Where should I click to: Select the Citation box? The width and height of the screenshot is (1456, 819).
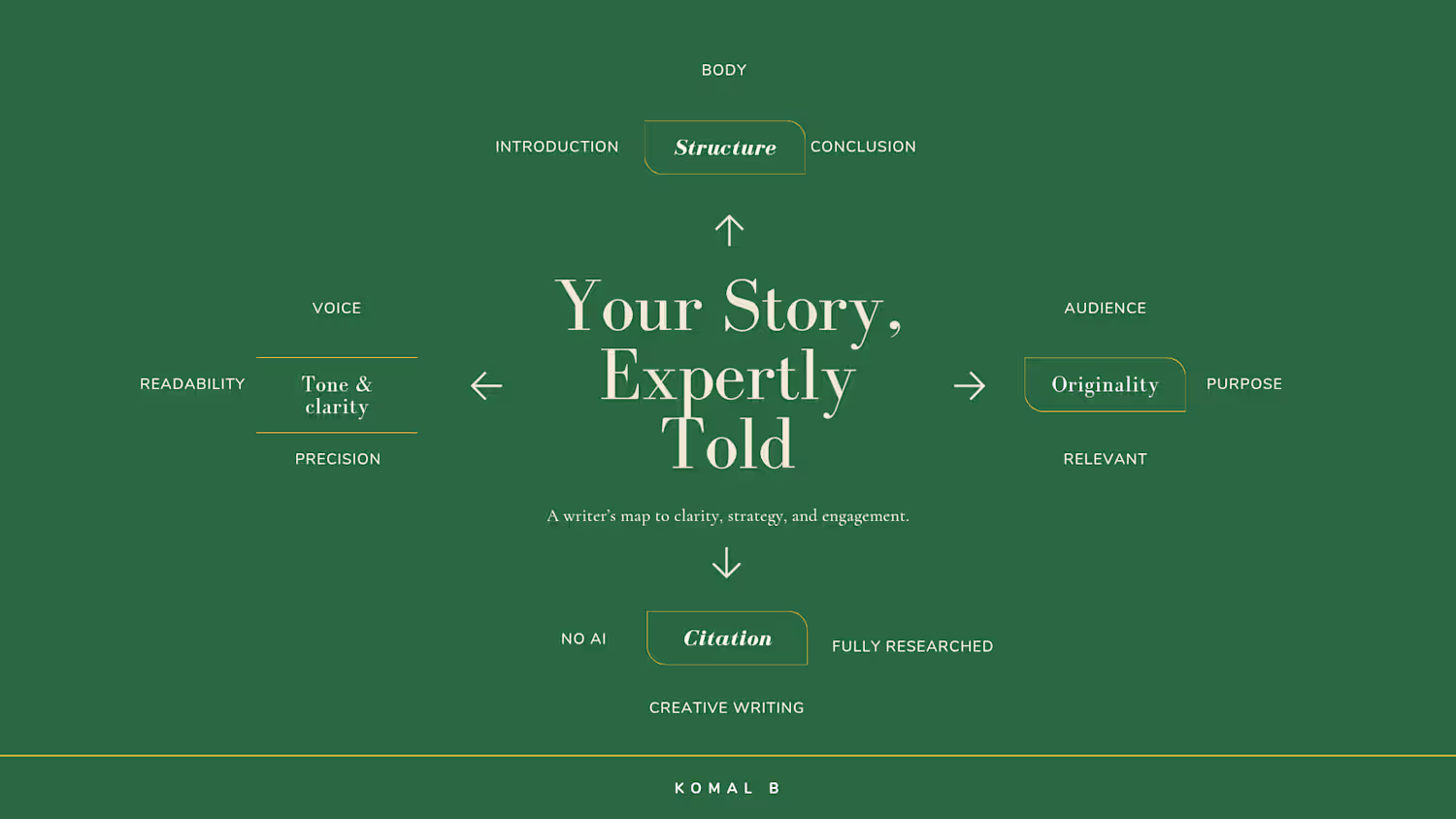click(x=727, y=638)
